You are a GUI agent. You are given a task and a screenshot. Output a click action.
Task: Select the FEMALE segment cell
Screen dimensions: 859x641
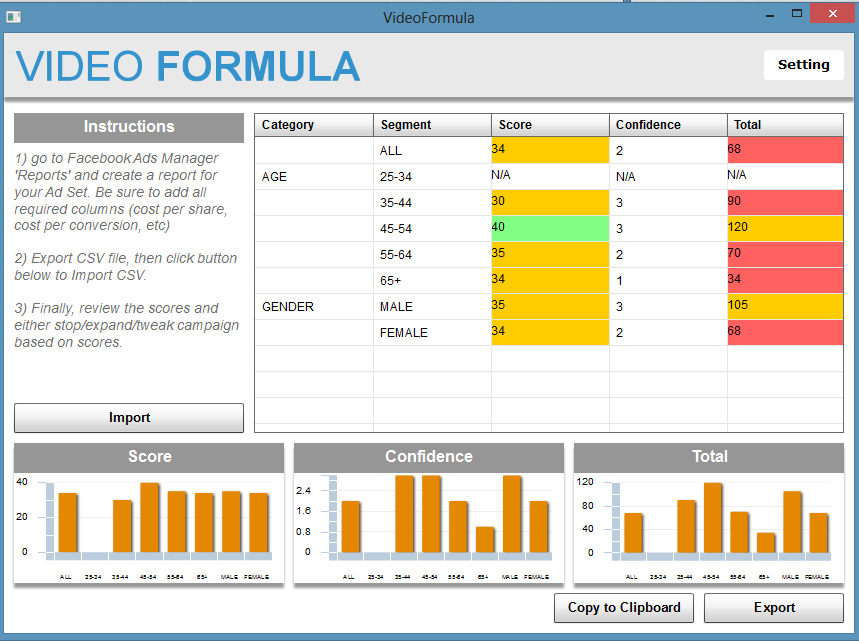[x=432, y=333]
